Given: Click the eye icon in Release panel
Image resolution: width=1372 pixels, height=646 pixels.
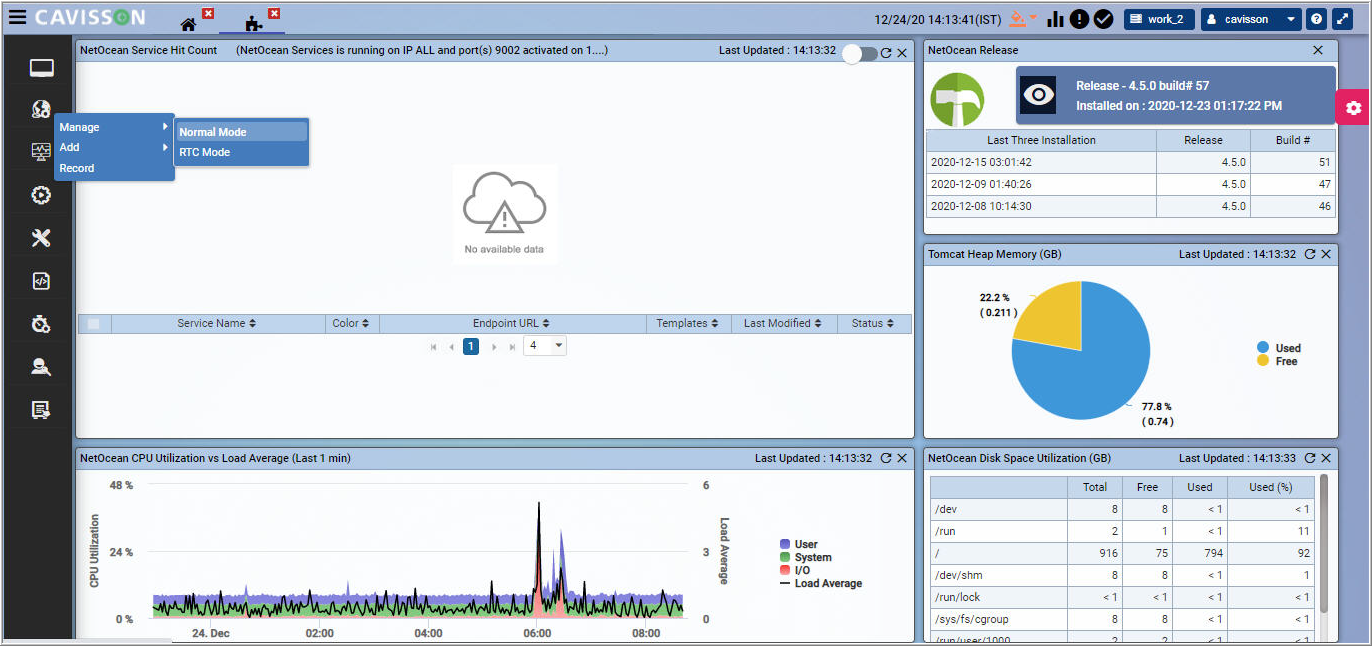Looking at the screenshot, I should click(1040, 95).
